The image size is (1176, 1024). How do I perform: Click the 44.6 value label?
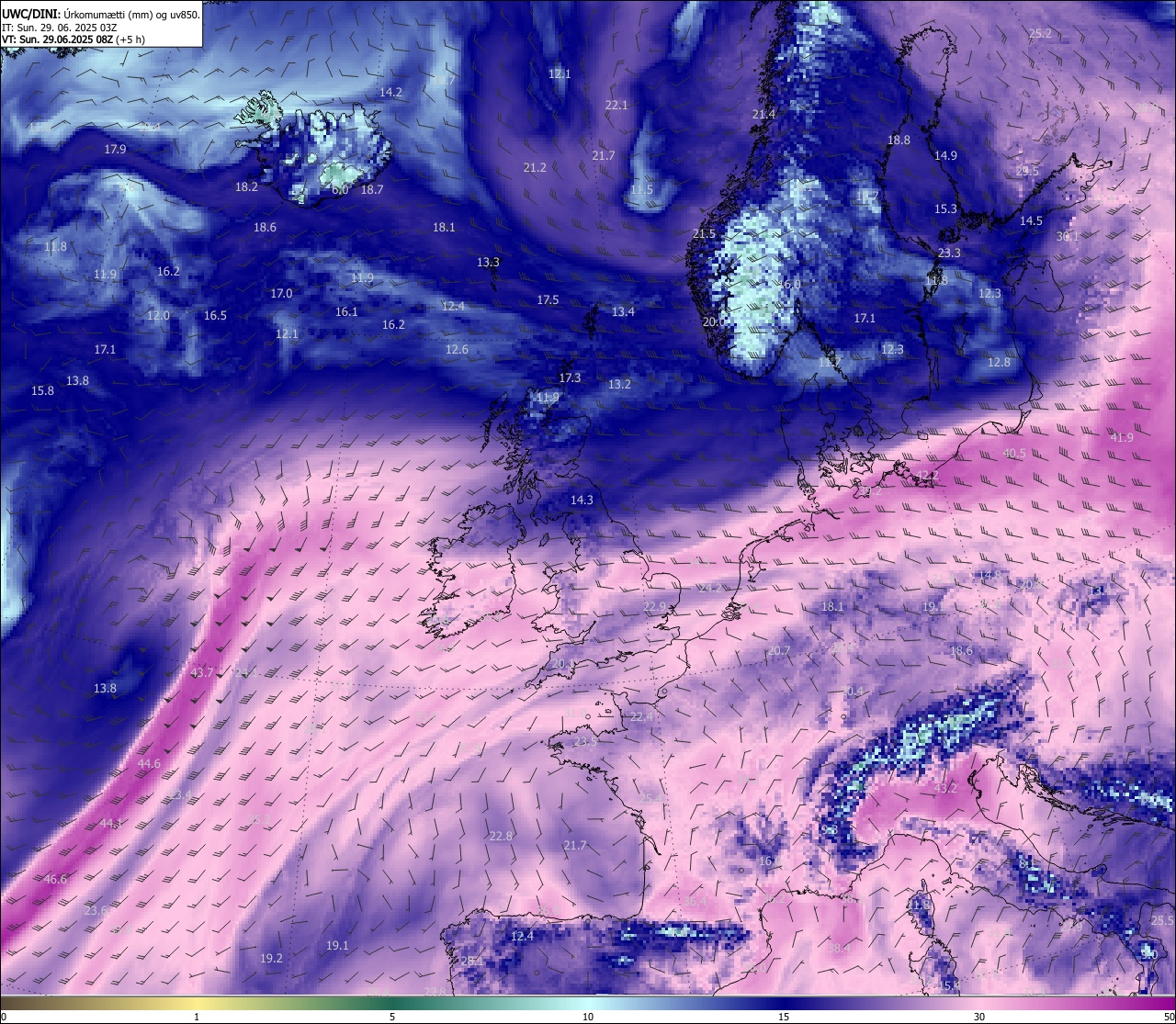[x=149, y=764]
